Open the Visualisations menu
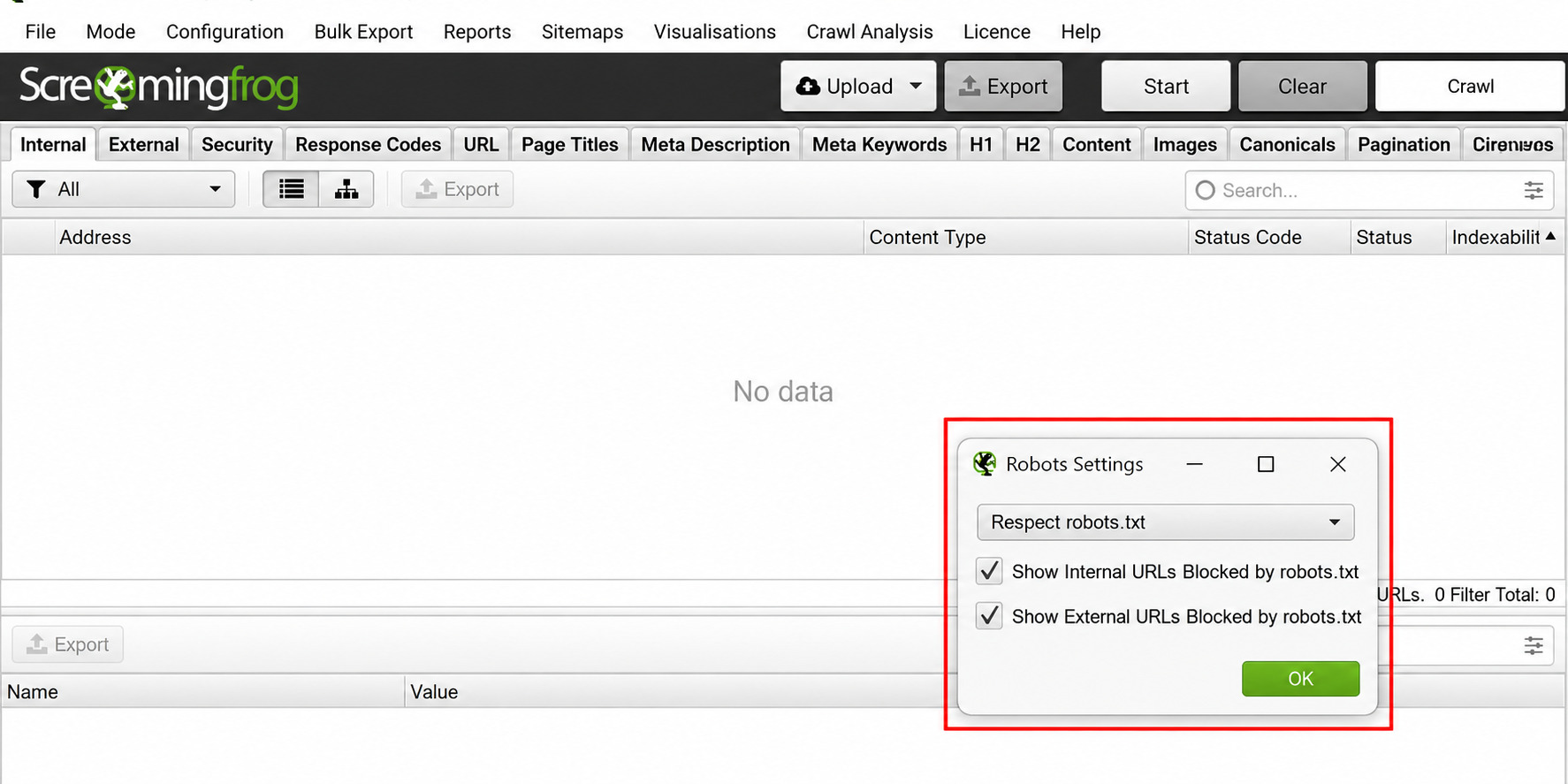1568x784 pixels. pos(715,32)
